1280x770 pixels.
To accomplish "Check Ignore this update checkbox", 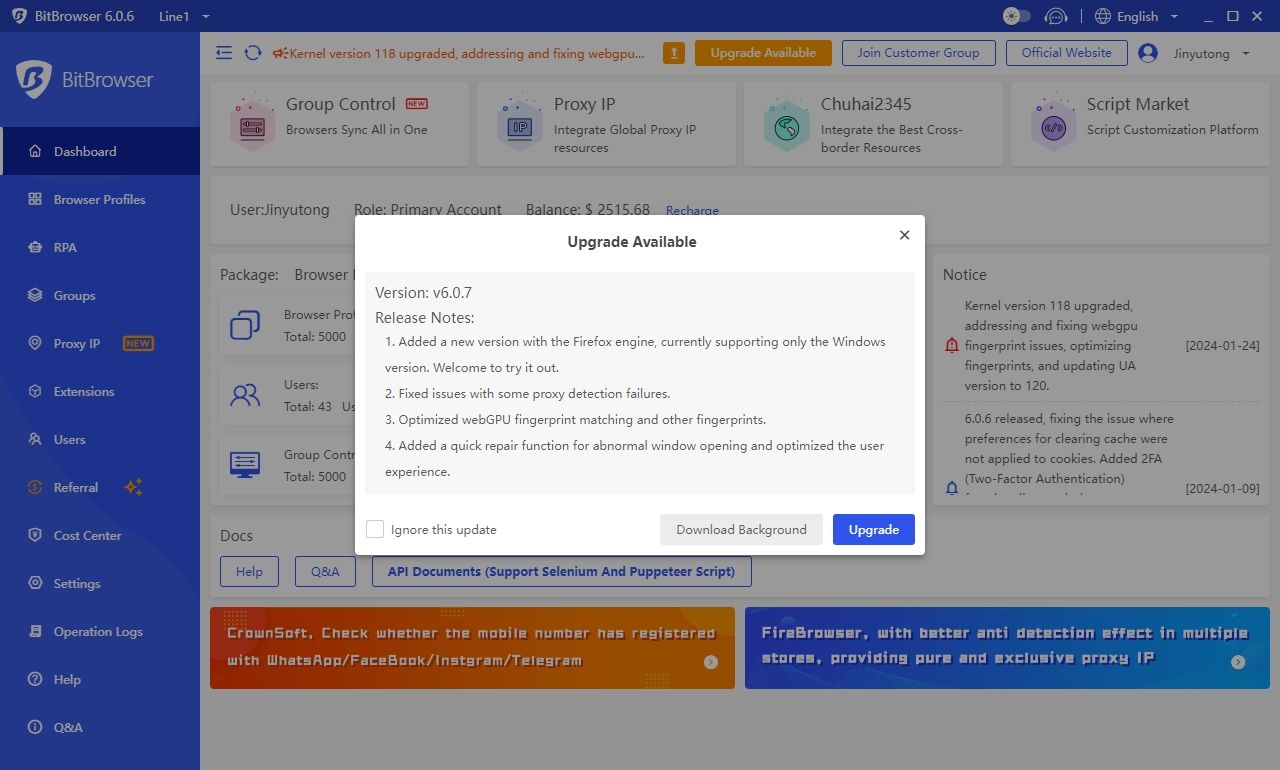I will [x=375, y=529].
